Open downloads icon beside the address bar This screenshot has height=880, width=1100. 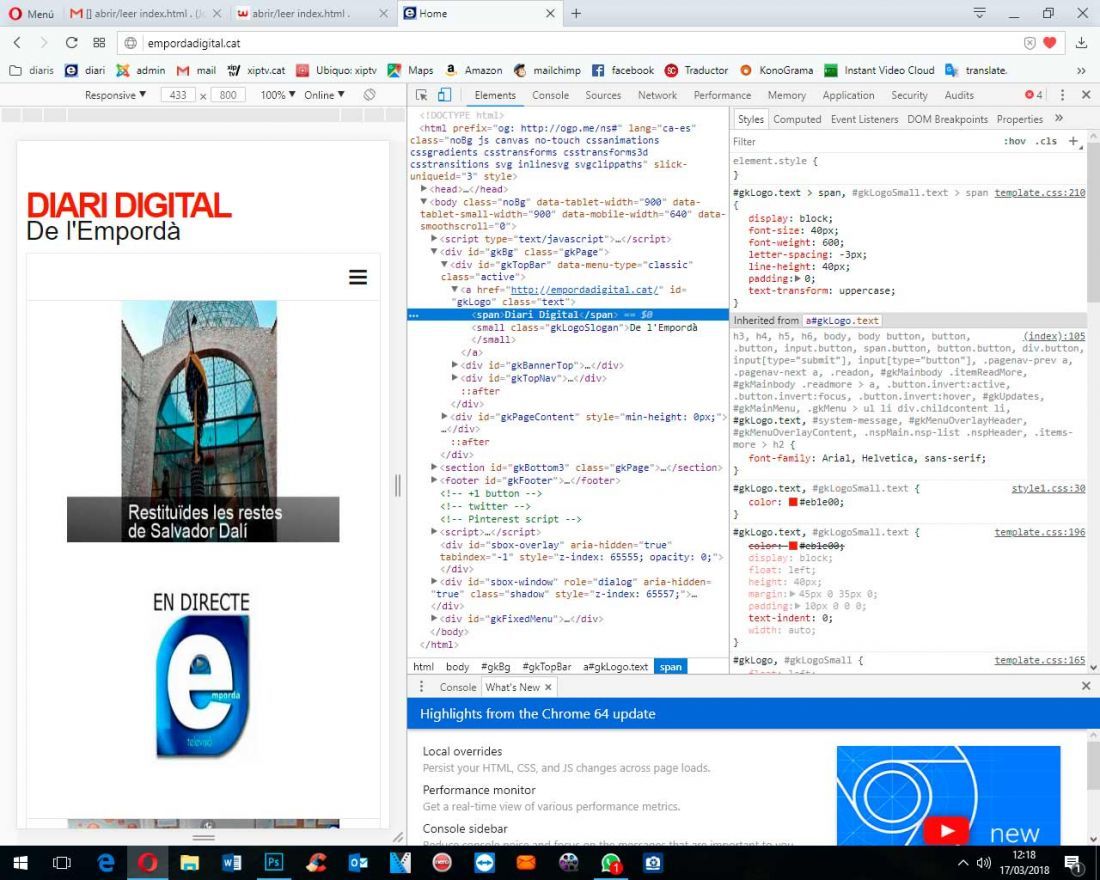(1081, 43)
